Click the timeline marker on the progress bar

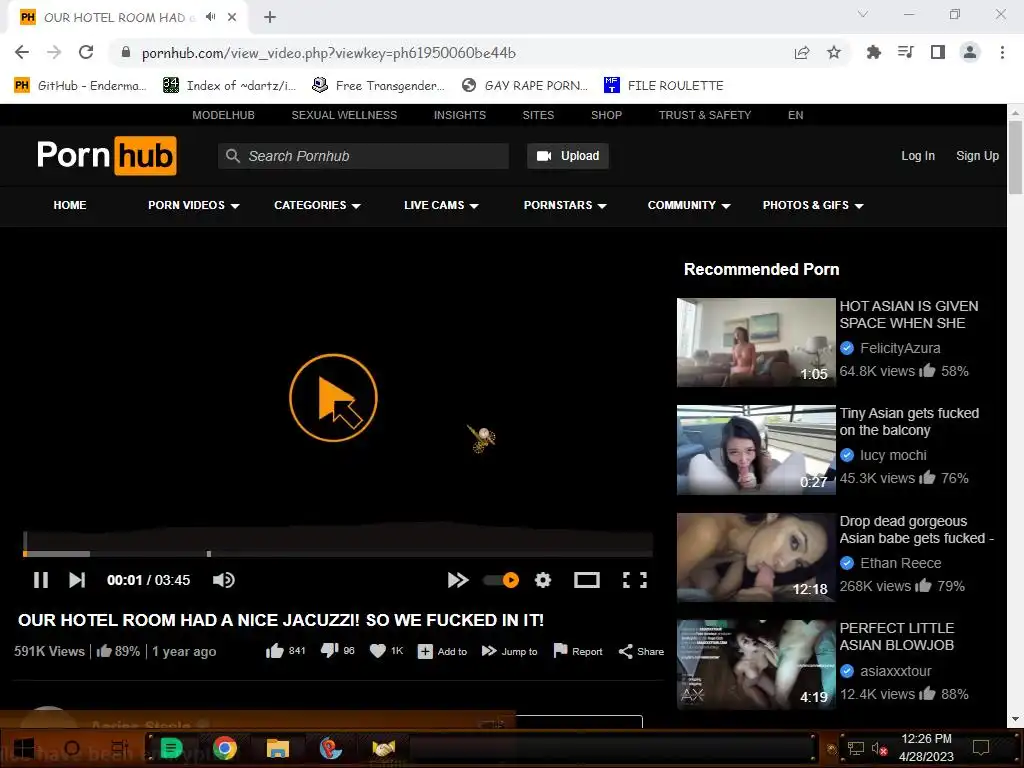point(209,554)
